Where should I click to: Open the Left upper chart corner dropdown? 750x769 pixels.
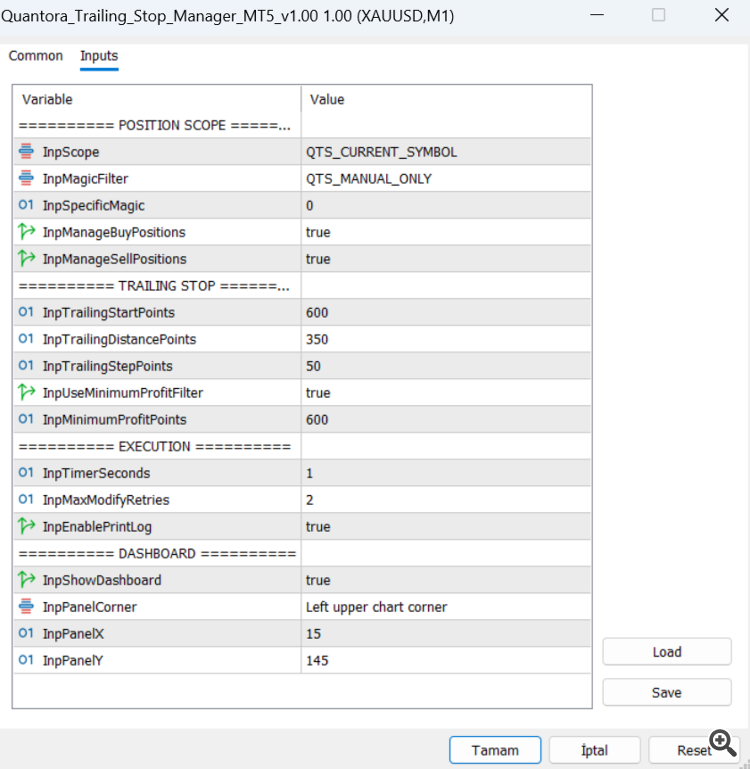pyautogui.click(x=446, y=607)
